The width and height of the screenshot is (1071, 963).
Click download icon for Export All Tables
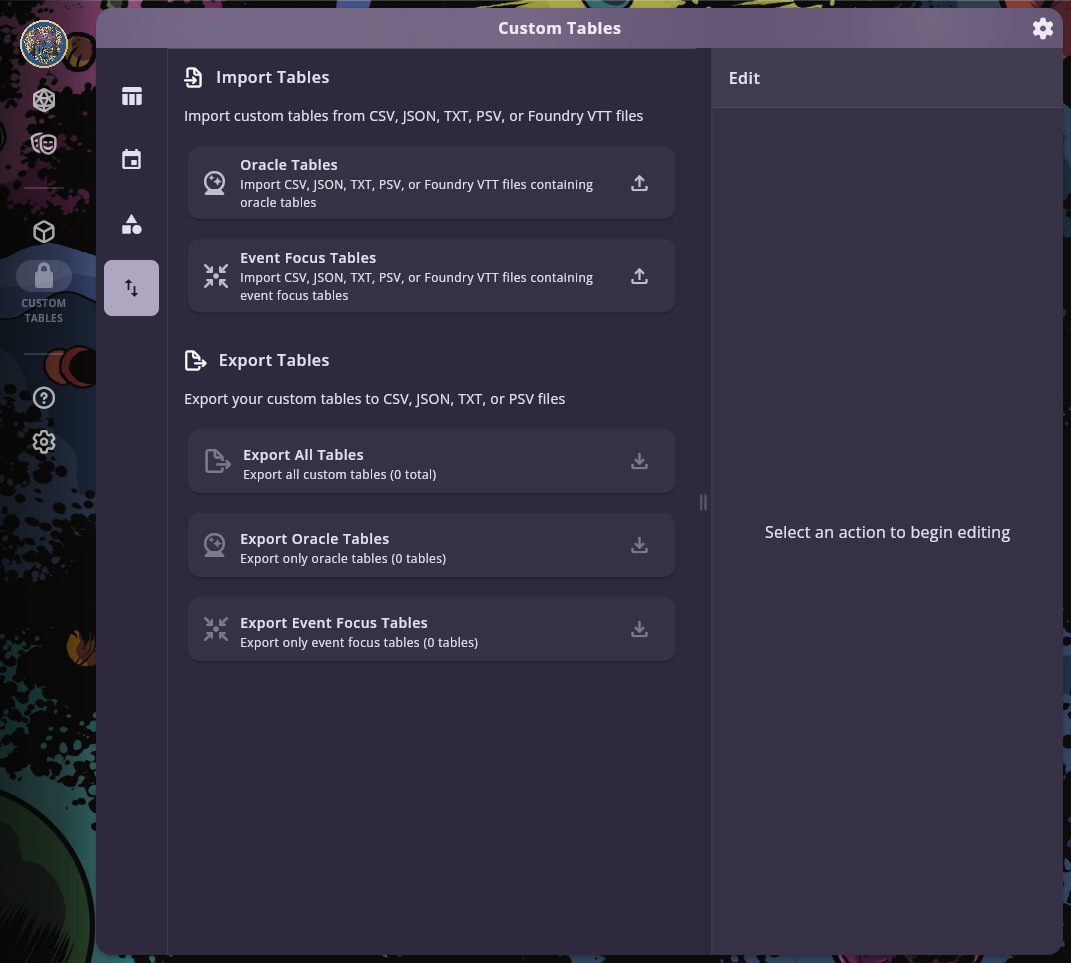point(639,461)
